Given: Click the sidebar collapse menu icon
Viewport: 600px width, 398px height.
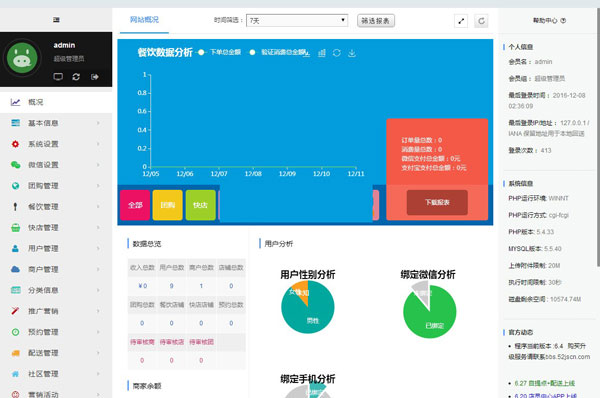Looking at the screenshot, I should tap(56, 20).
